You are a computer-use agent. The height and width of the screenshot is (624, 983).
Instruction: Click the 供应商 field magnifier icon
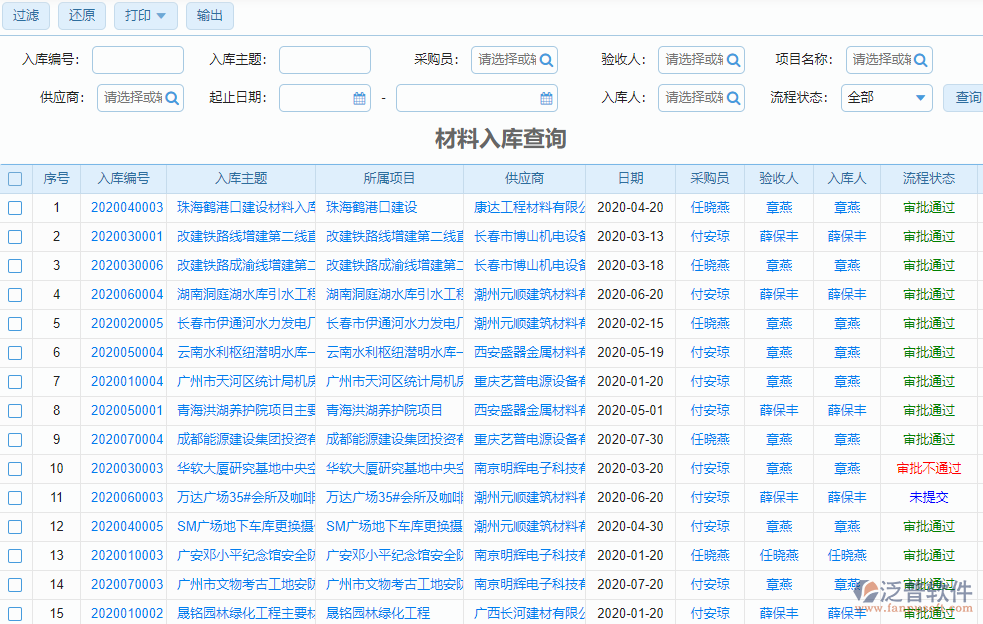pos(174,97)
